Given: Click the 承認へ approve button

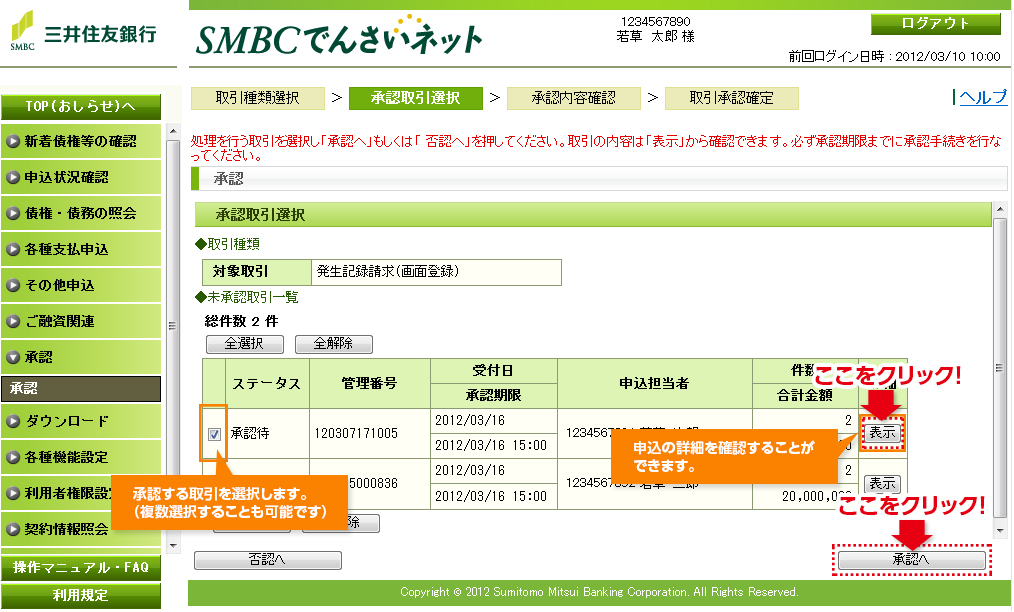Looking at the screenshot, I should pyautogui.click(x=911, y=560).
